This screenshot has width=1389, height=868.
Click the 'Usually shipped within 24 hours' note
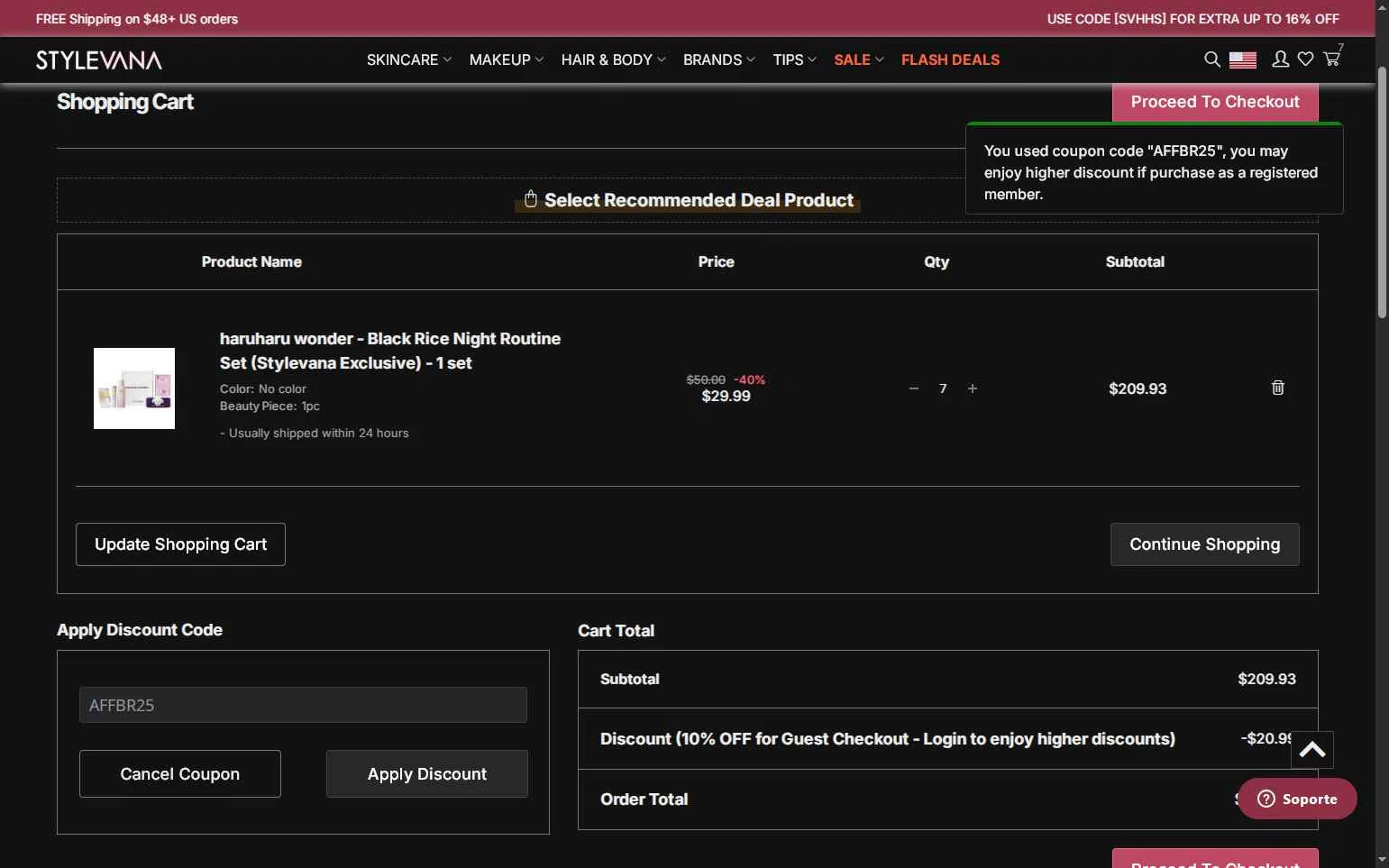315,434
